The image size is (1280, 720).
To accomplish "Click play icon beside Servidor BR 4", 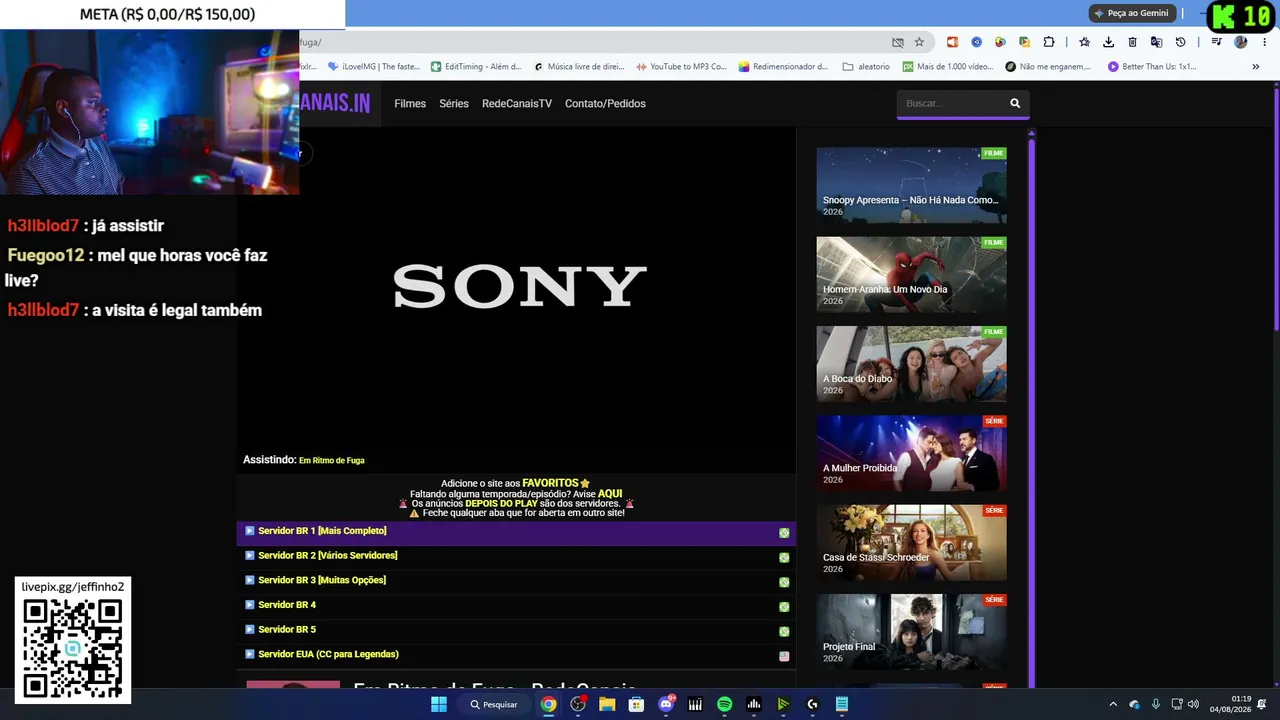I will (250, 605).
